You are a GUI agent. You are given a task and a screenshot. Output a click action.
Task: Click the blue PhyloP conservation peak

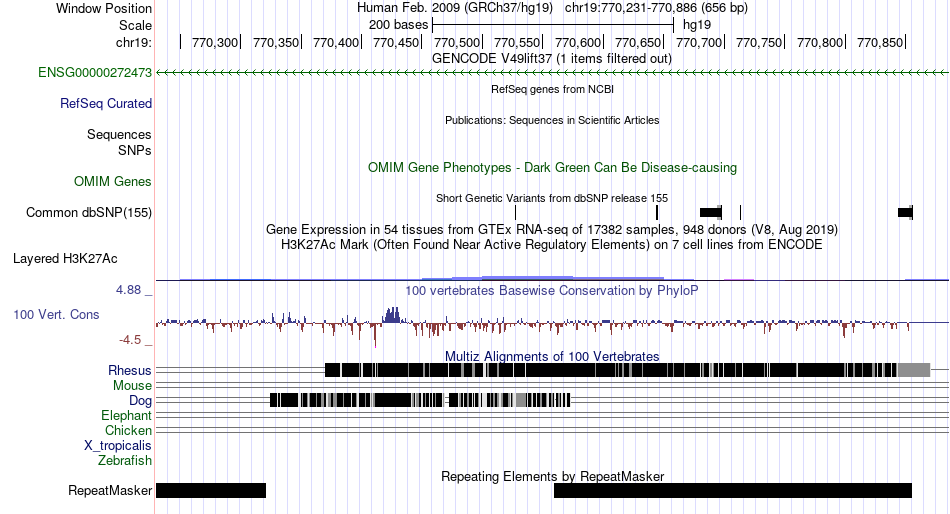tap(392, 315)
